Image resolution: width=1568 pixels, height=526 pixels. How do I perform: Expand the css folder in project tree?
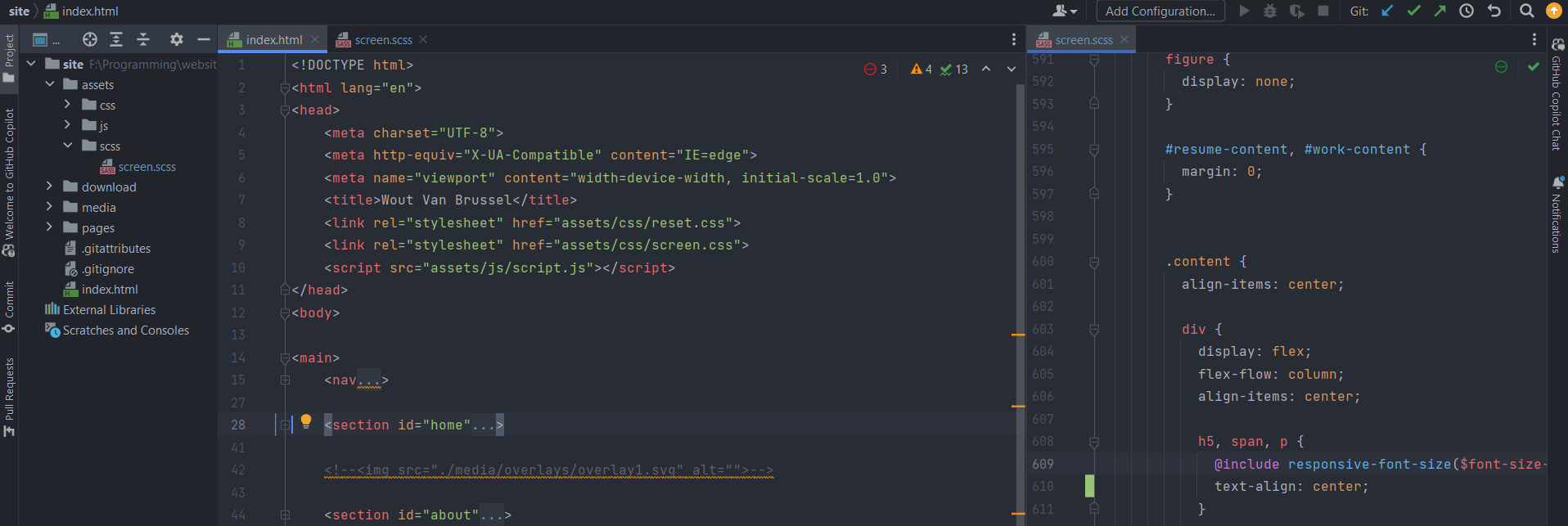pyautogui.click(x=68, y=105)
